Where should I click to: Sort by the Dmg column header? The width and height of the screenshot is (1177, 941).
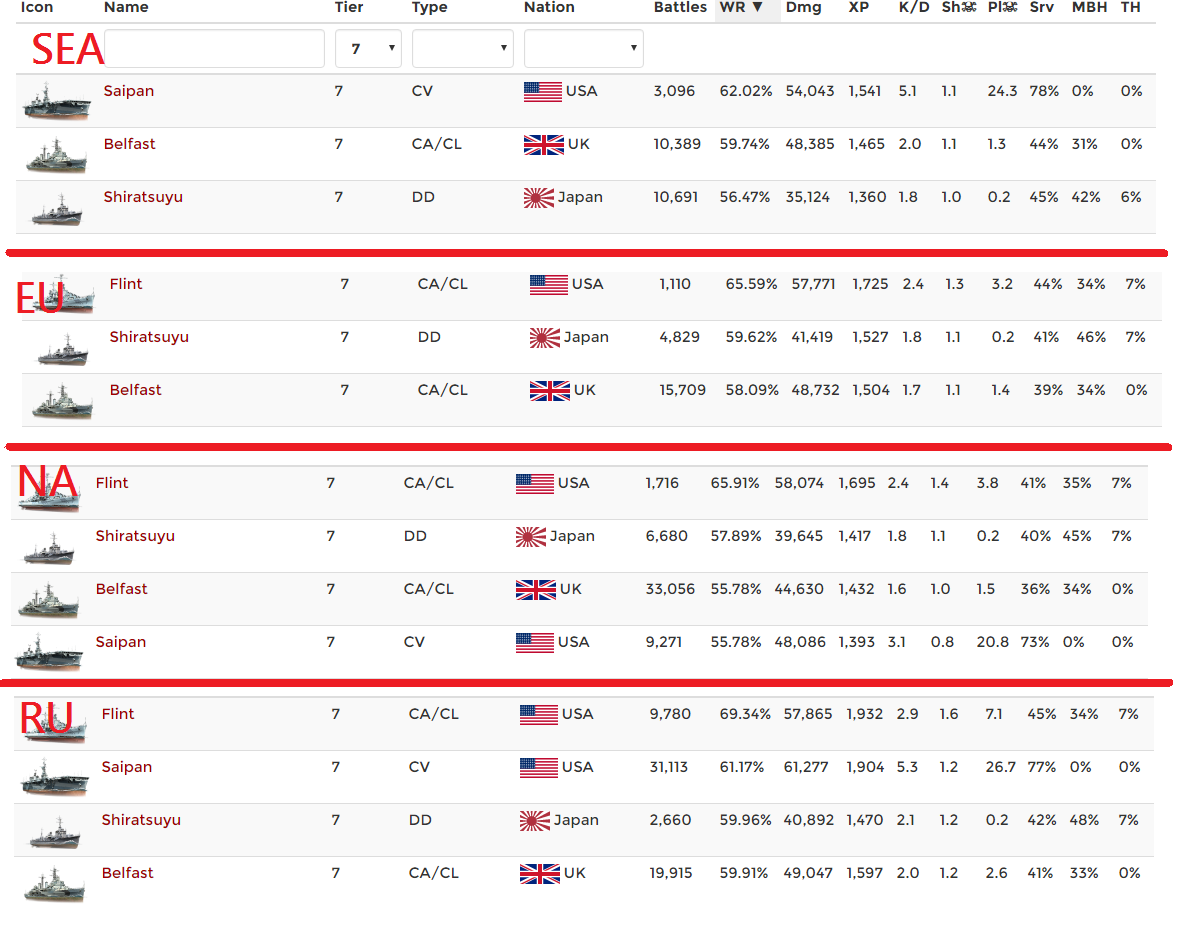point(803,8)
